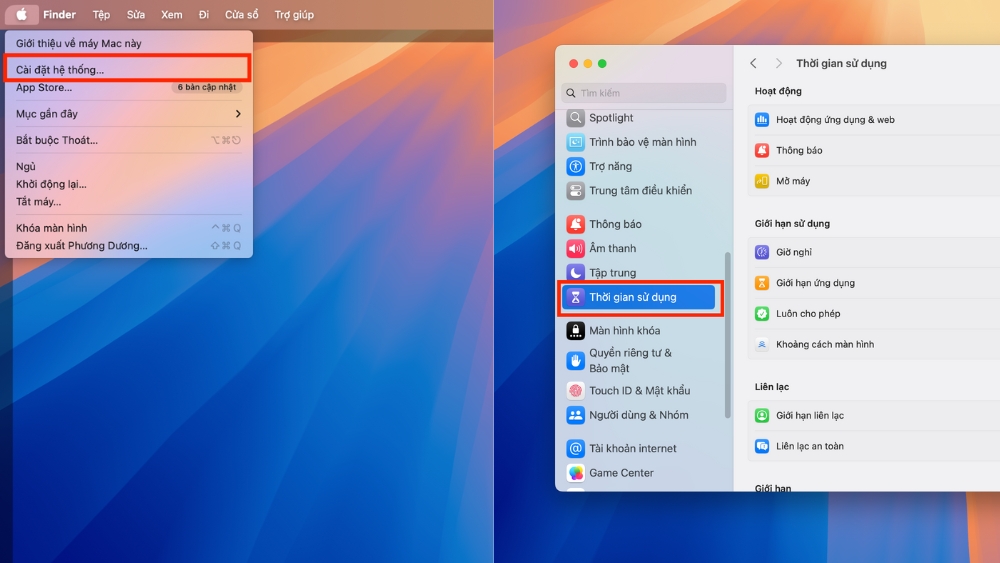
Task: Click the Thông báo icon in Hoạt động section
Action: click(x=761, y=150)
